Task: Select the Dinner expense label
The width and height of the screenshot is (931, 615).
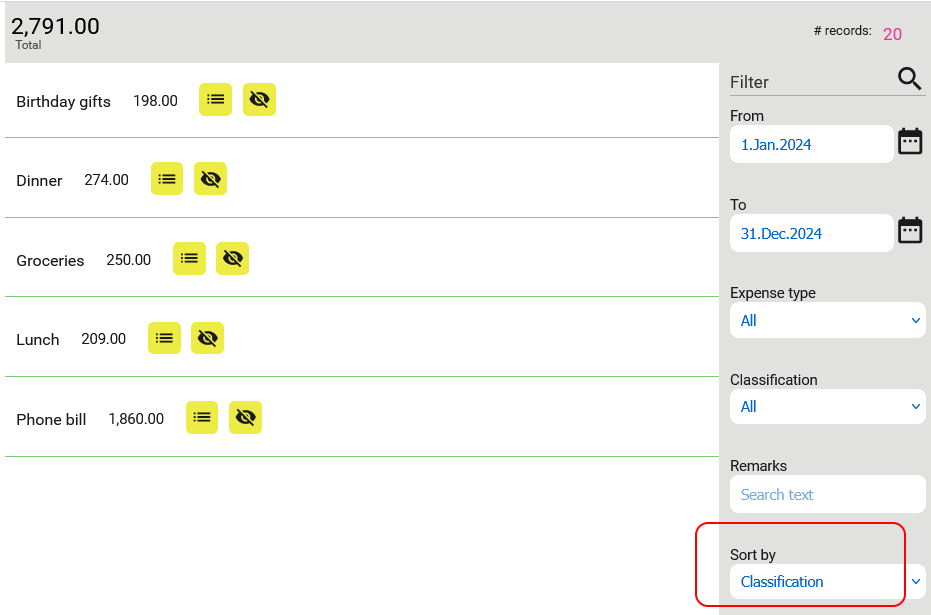Action: coord(39,180)
